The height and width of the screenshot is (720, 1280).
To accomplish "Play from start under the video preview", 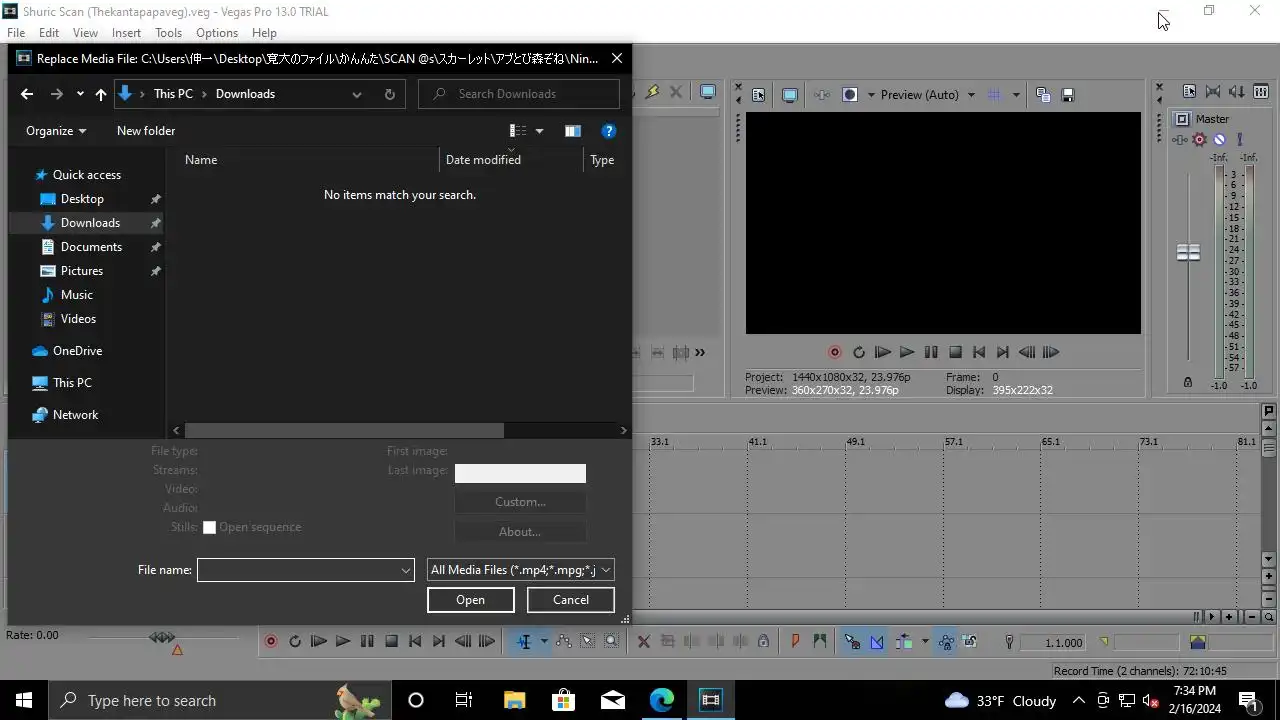I will pos(883,352).
